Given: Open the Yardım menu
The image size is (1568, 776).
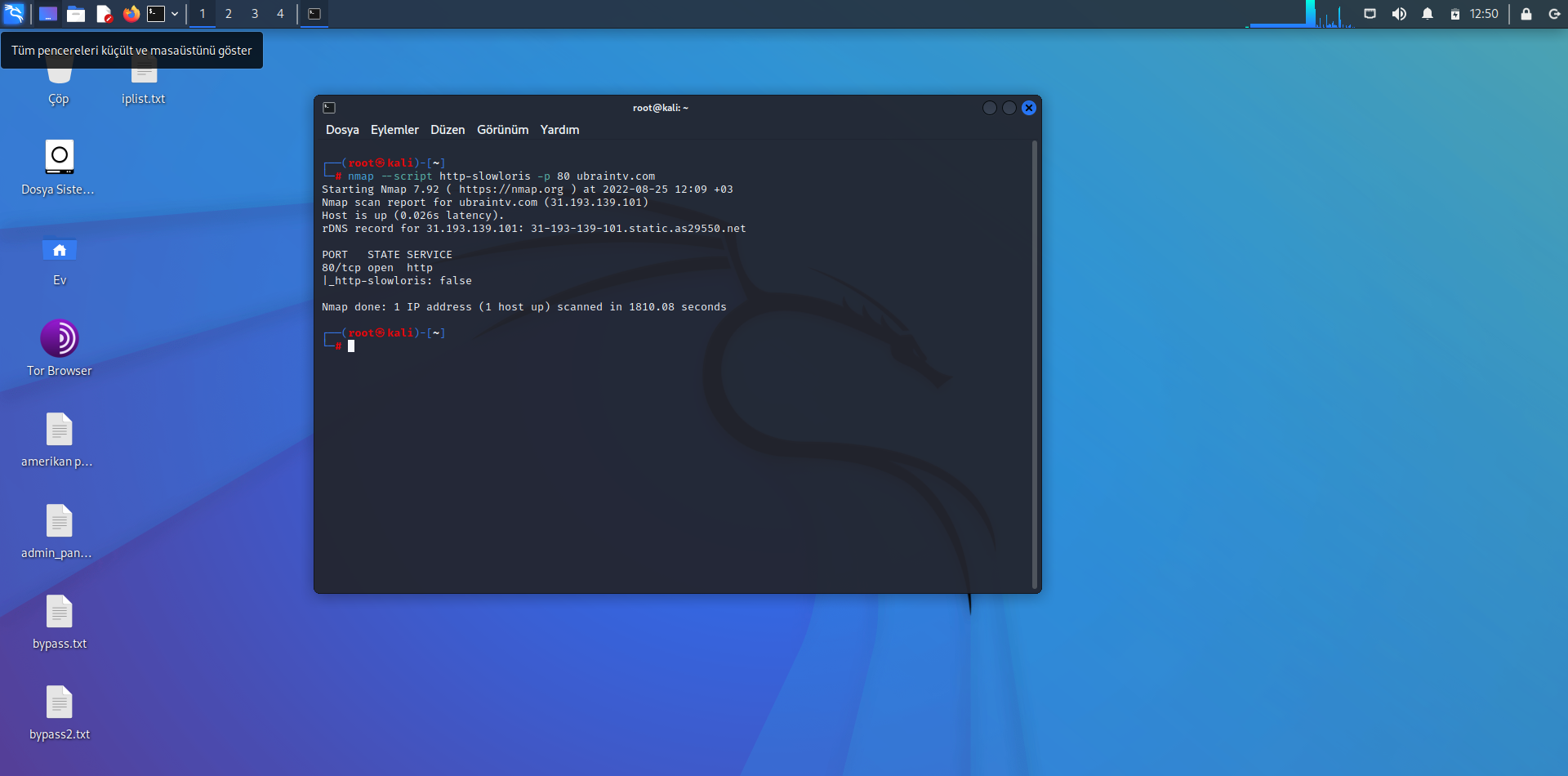Looking at the screenshot, I should click(x=559, y=130).
